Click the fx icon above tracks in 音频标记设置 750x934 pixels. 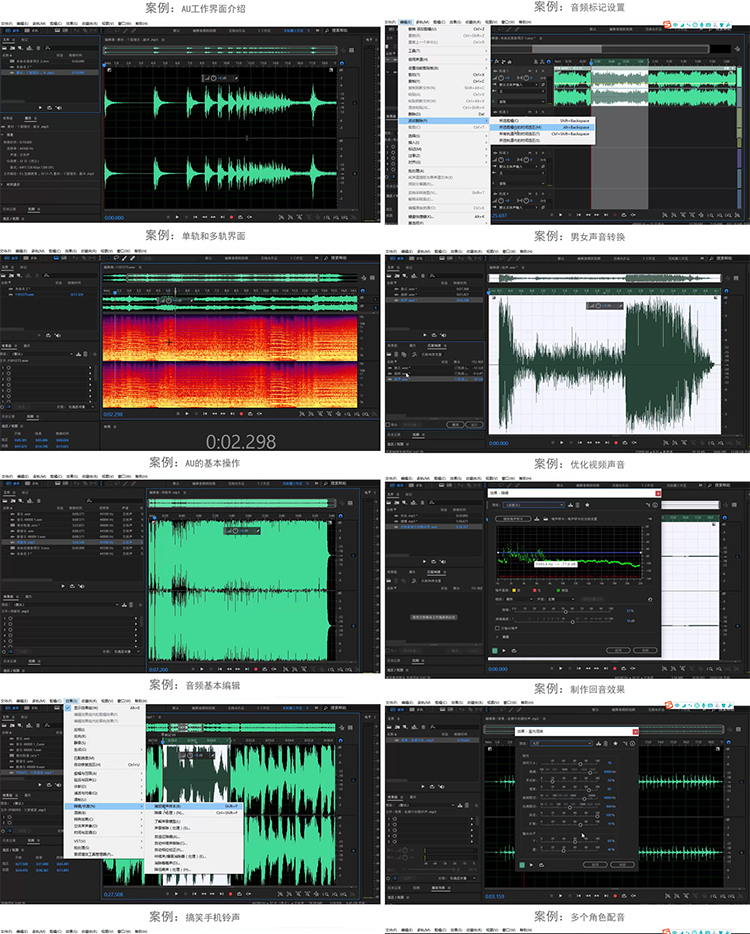(x=497, y=61)
